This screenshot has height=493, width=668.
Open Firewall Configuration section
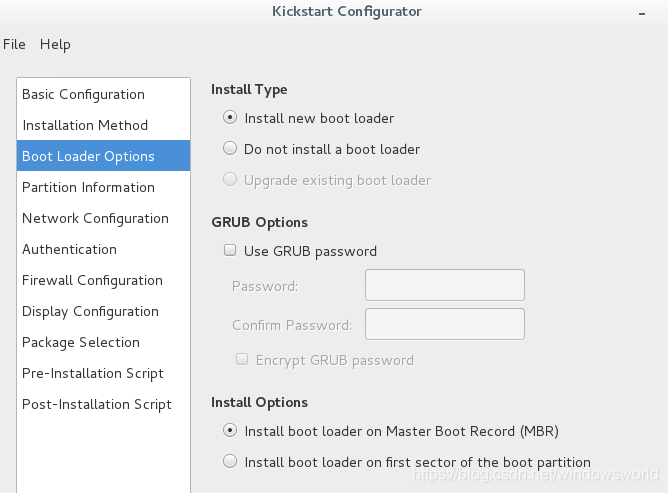104,280
